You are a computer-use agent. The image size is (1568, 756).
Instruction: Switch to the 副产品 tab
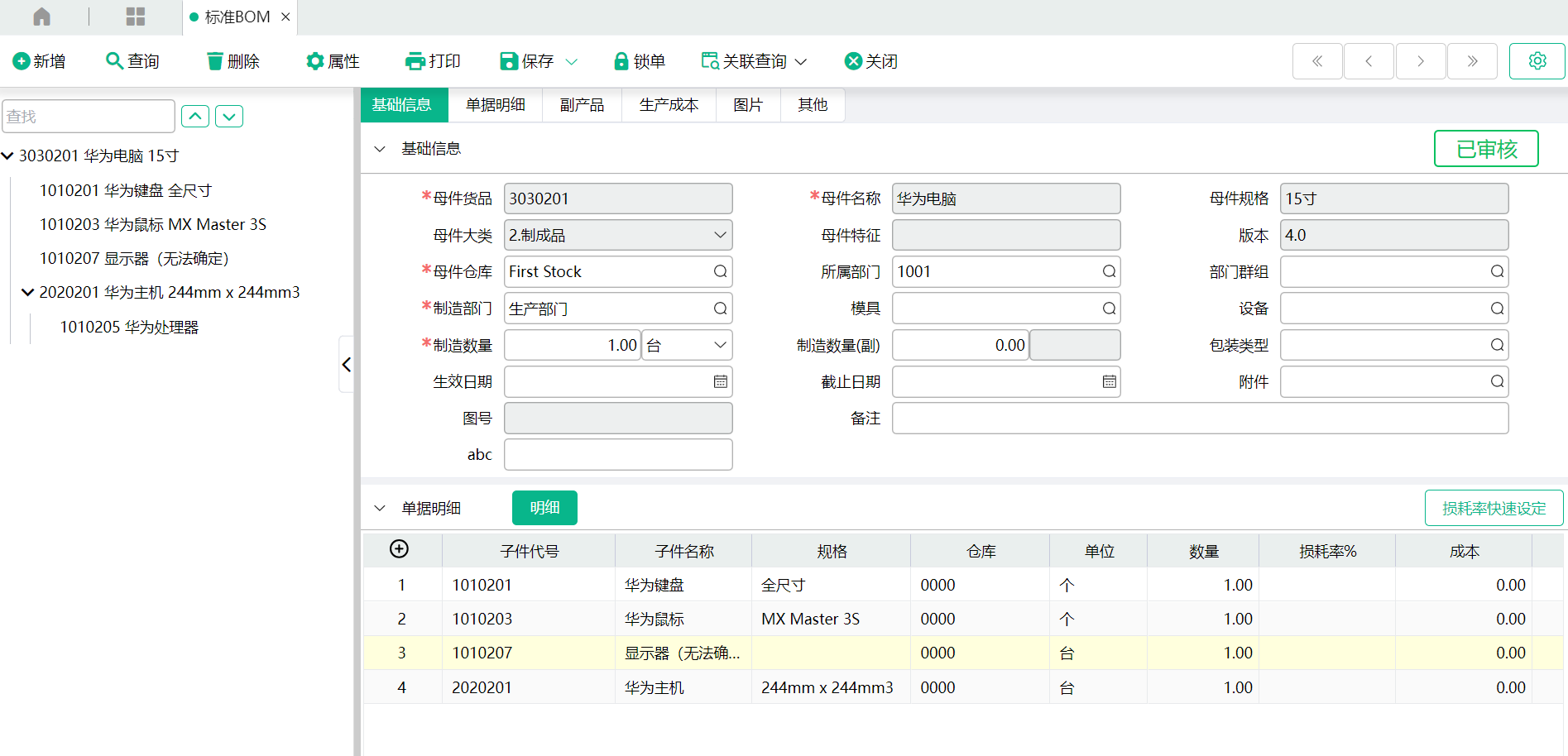coord(582,105)
